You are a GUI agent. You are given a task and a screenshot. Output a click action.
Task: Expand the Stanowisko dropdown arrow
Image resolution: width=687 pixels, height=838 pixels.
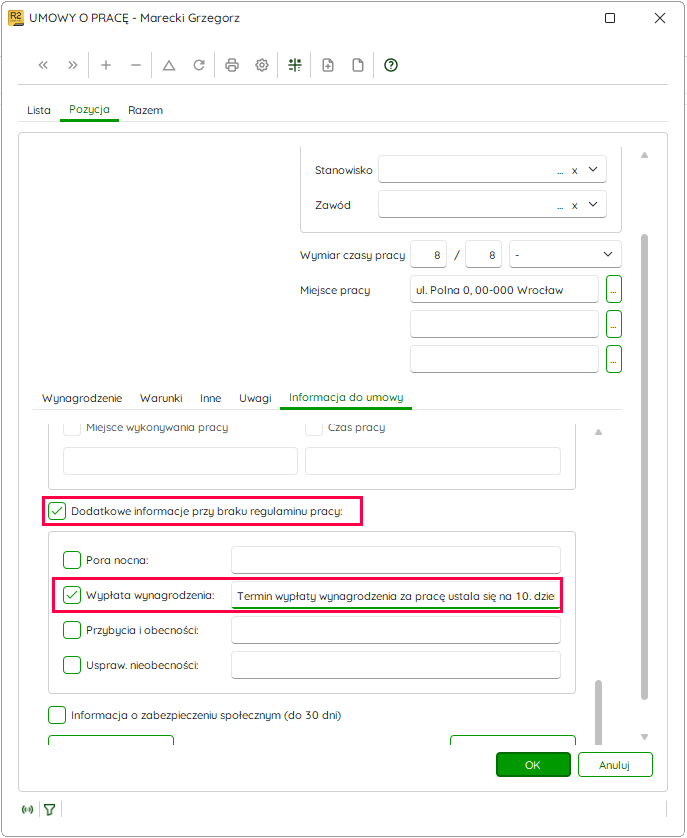(593, 169)
